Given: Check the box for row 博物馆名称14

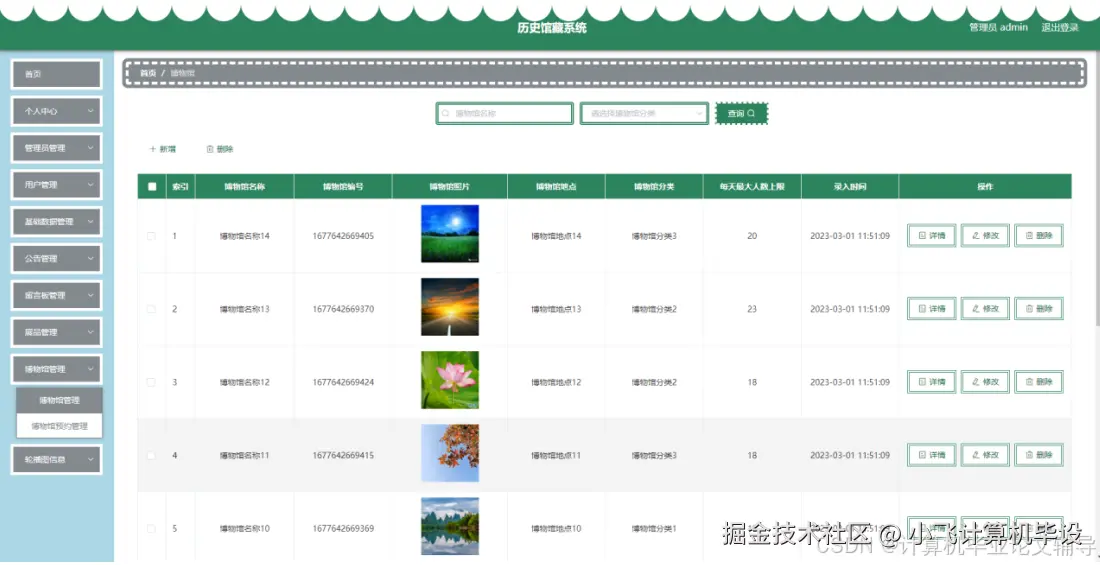Looking at the screenshot, I should pos(151,236).
